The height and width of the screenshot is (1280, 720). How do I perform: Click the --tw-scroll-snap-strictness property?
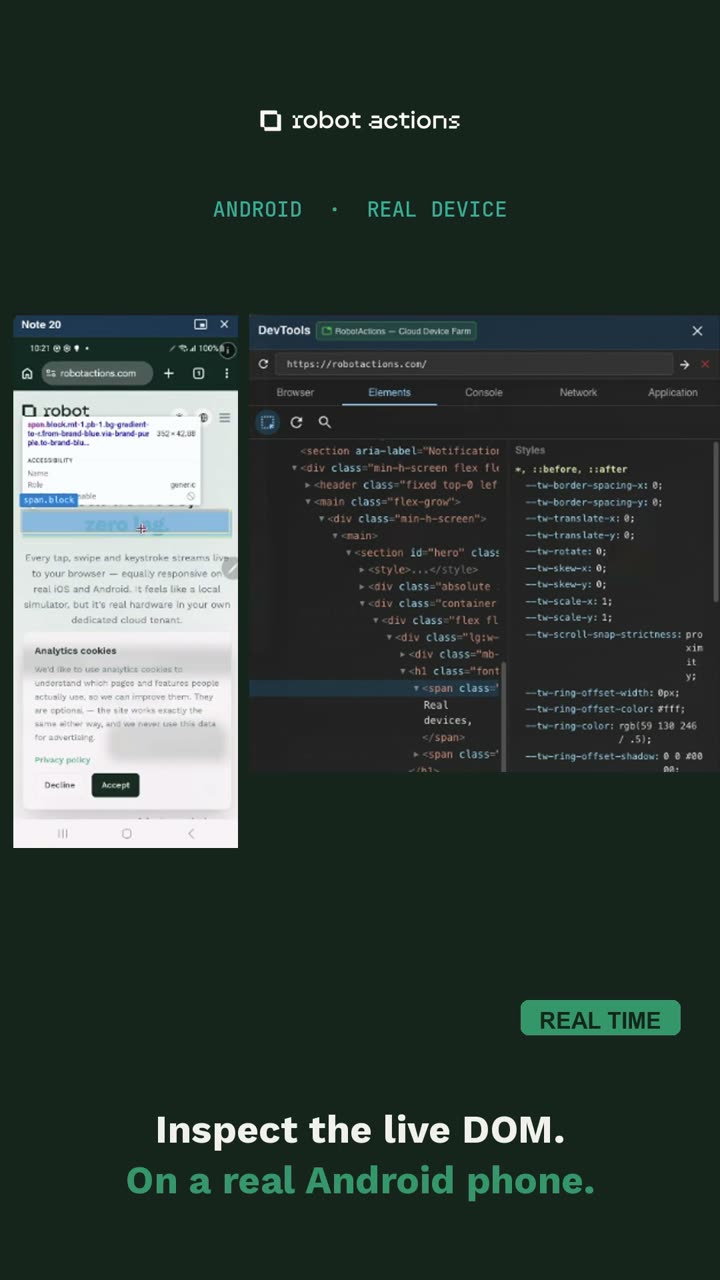pos(603,635)
